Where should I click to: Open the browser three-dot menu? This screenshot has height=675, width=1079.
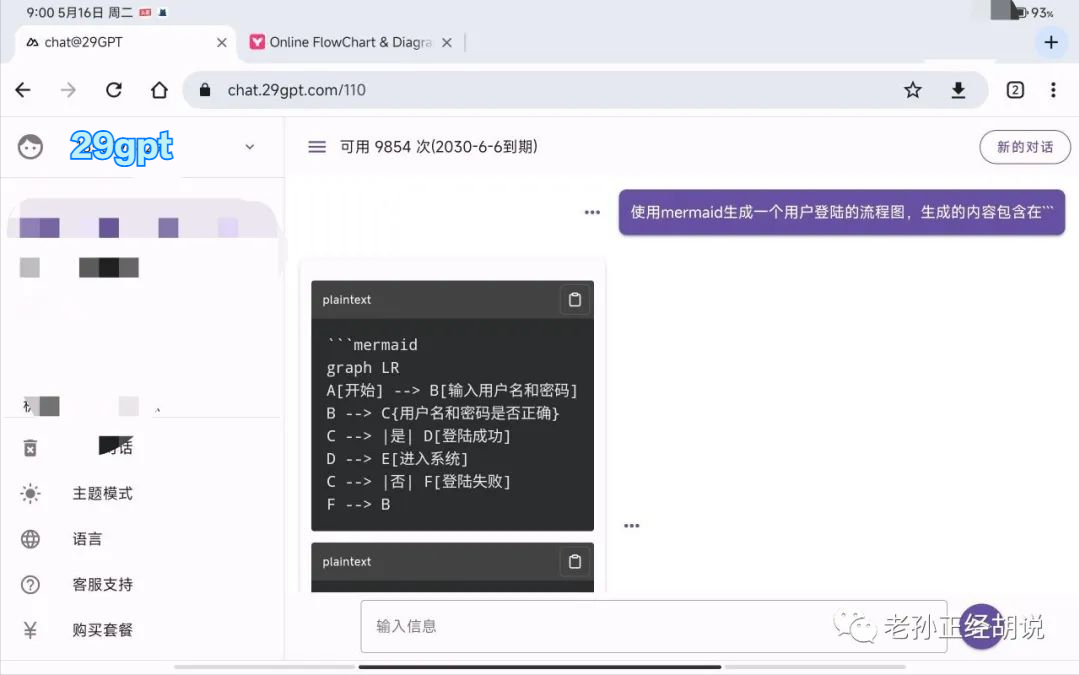click(x=1053, y=90)
